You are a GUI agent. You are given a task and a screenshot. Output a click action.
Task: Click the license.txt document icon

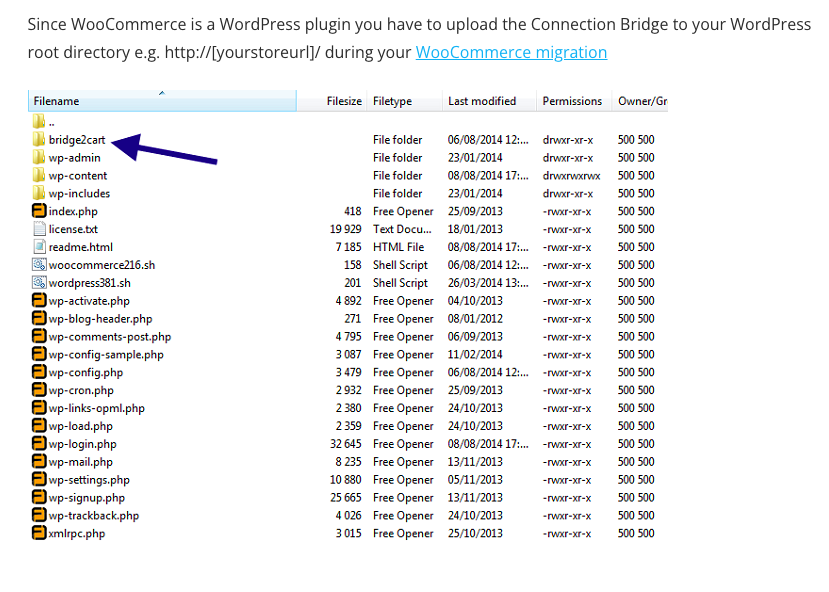click(39, 229)
